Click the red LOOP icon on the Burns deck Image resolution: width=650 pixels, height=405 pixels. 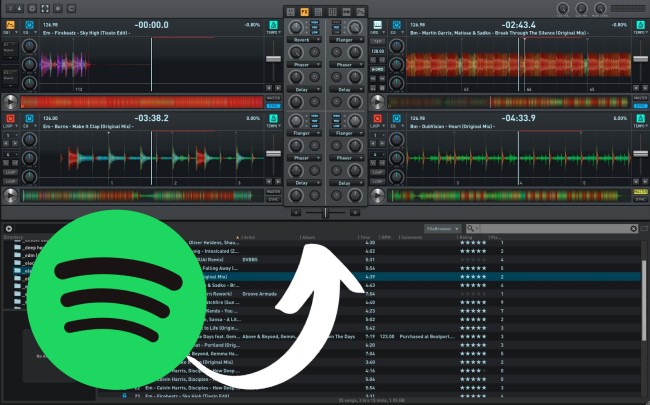10,119
